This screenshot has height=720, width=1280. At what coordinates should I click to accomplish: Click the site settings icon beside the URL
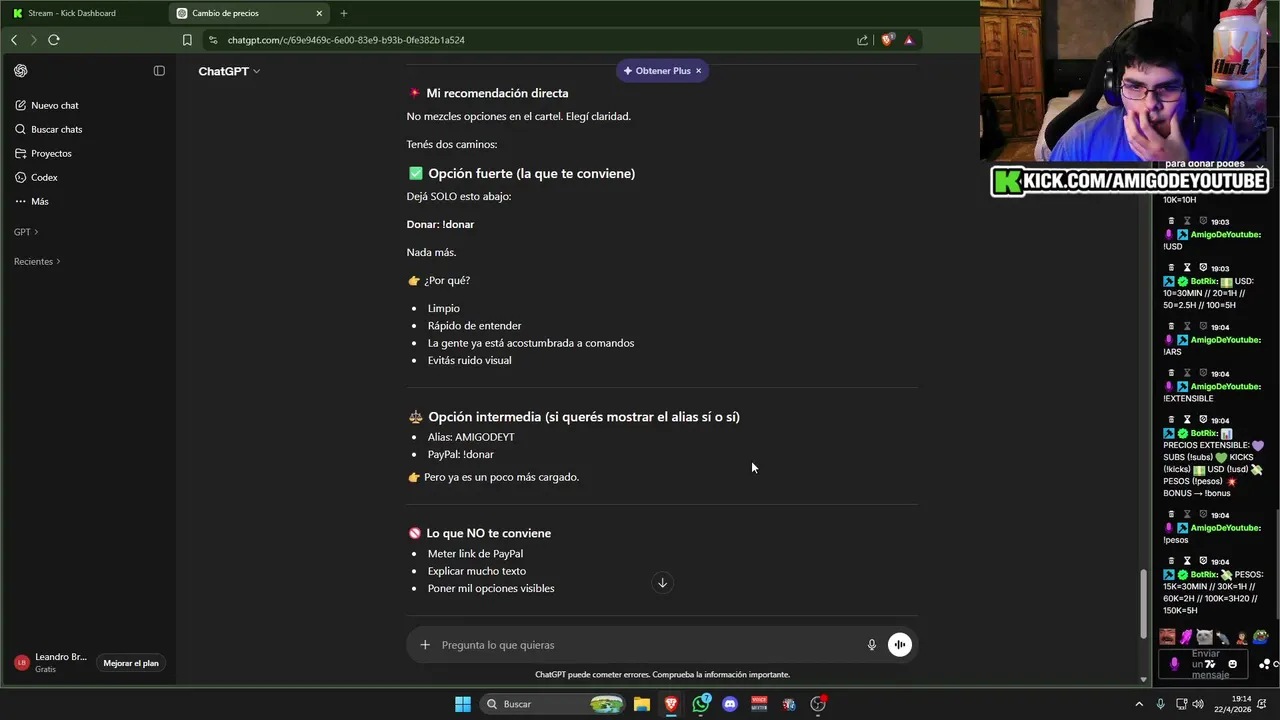pos(213,40)
